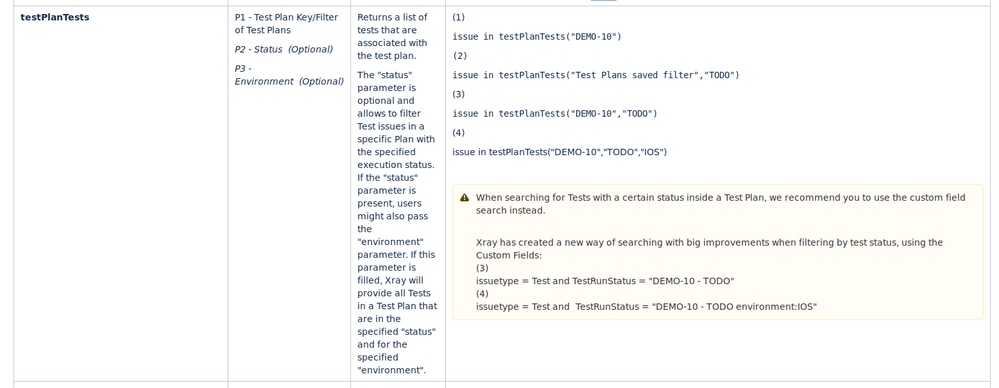Viewport: 999px width, 388px height.
Task: Click example label (2) above saved filter query
Action: 459,55
